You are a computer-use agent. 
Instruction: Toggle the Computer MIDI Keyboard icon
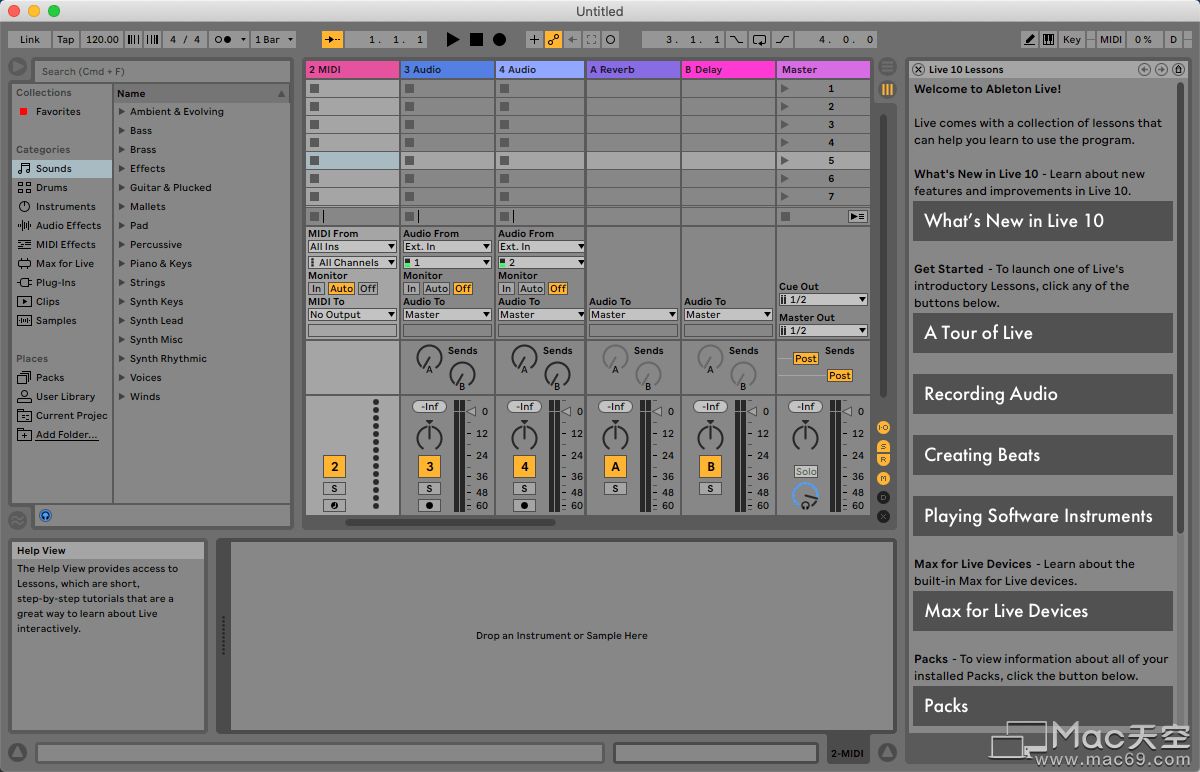tap(1048, 40)
